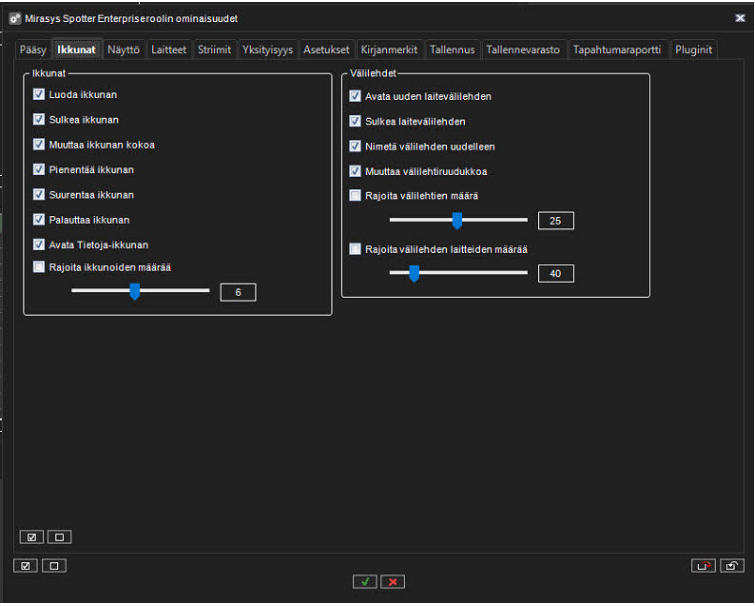Viewport: 755px width, 606px height.
Task: Go to the Pluginit tab
Action: (x=693, y=49)
